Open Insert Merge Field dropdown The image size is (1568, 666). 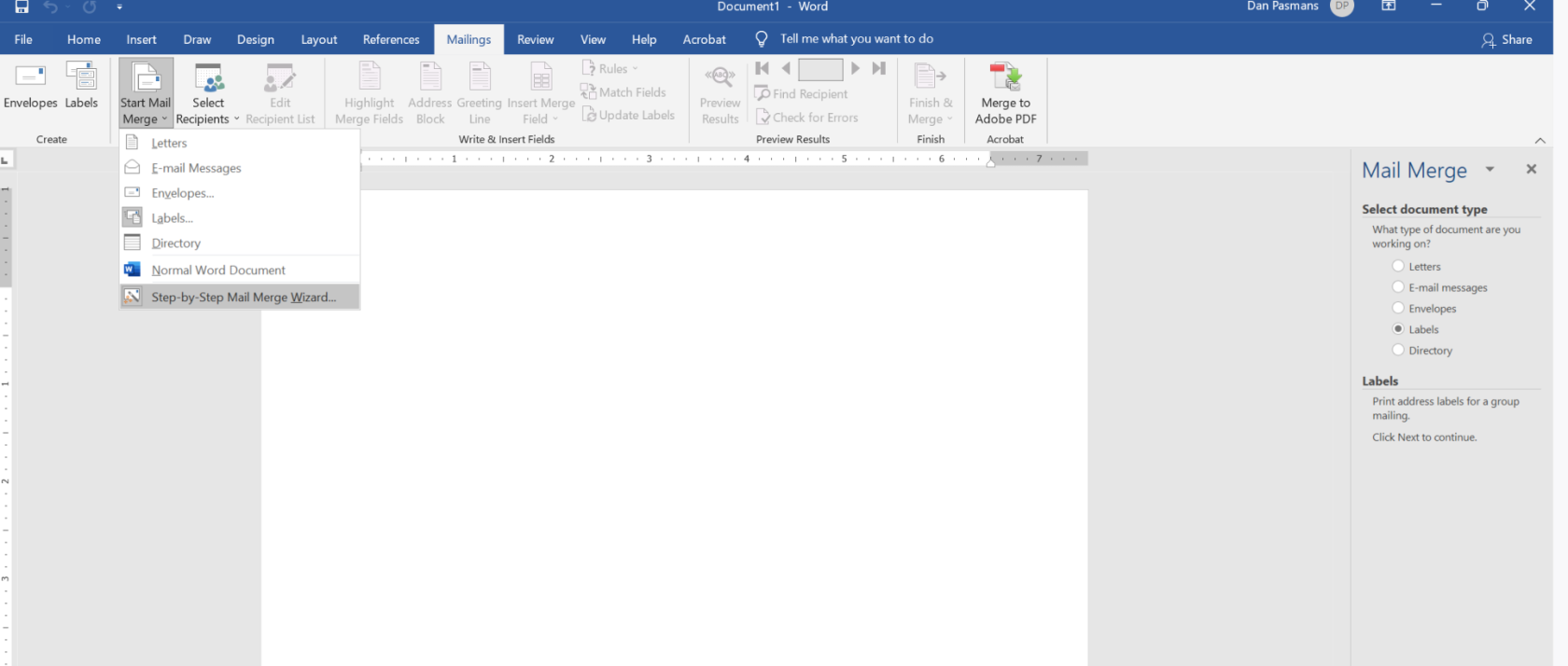coord(540,93)
